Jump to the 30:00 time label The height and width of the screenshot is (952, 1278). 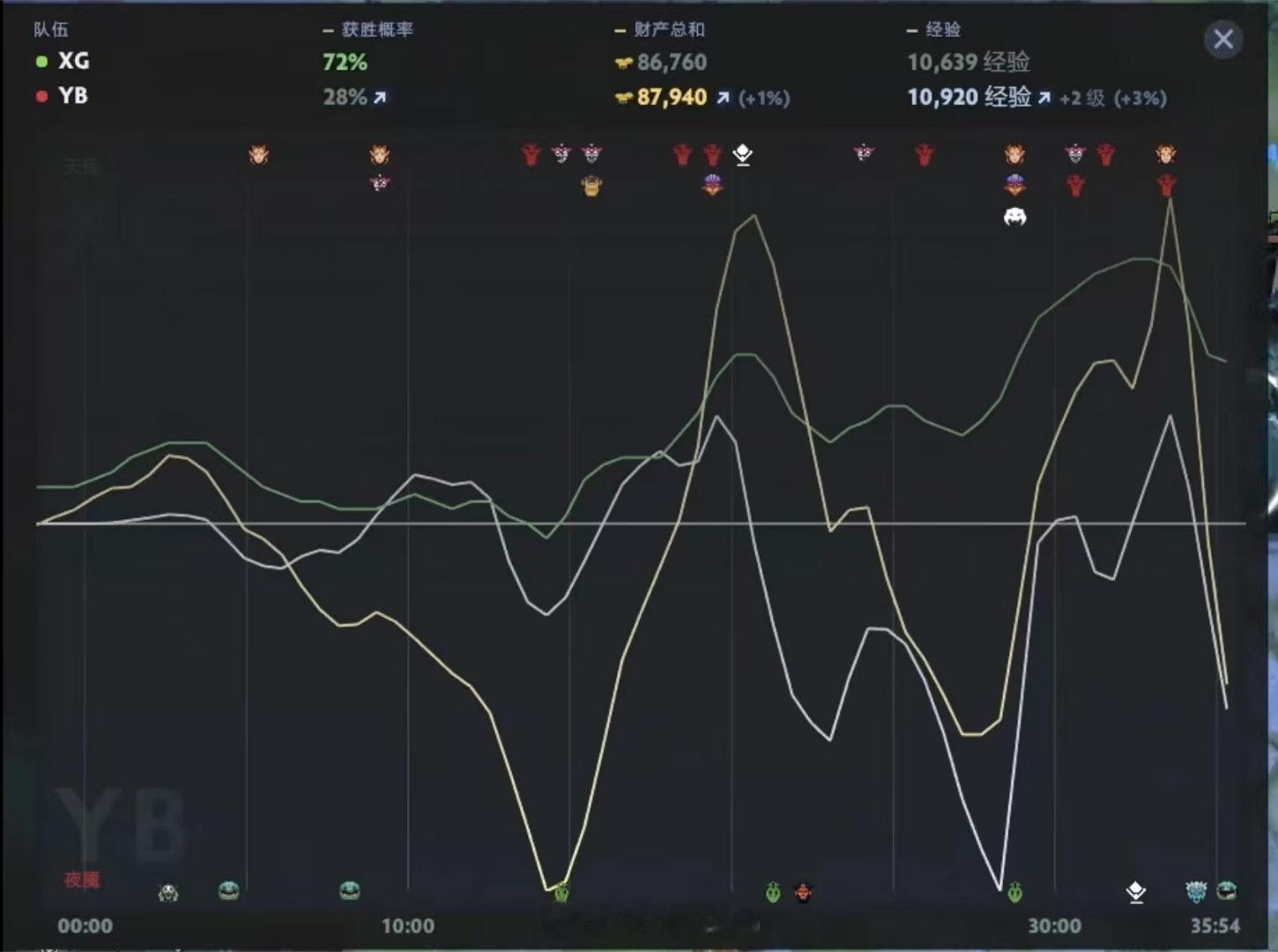pyautogui.click(x=1054, y=926)
